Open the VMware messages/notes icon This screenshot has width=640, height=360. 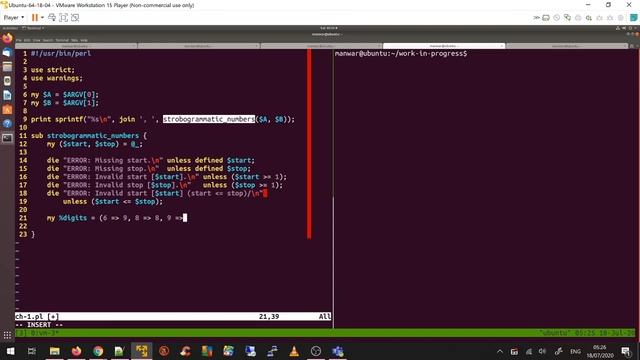(x=634, y=18)
